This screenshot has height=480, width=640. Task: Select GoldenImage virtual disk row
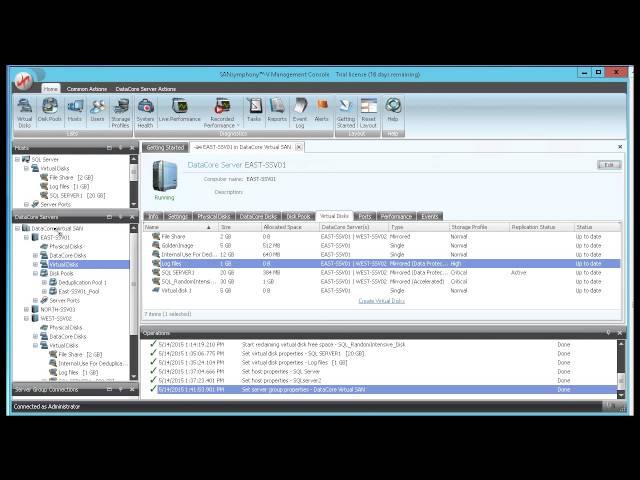pos(382,245)
